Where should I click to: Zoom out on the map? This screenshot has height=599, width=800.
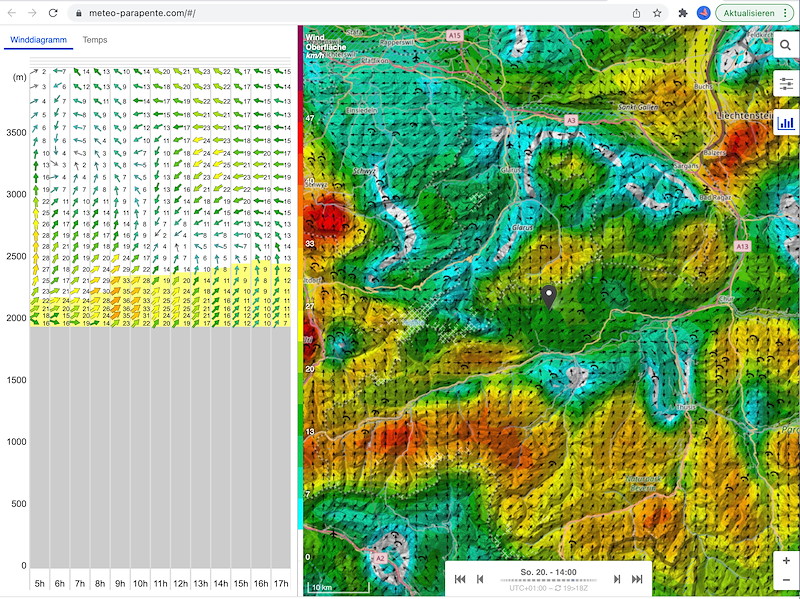pos(786,581)
